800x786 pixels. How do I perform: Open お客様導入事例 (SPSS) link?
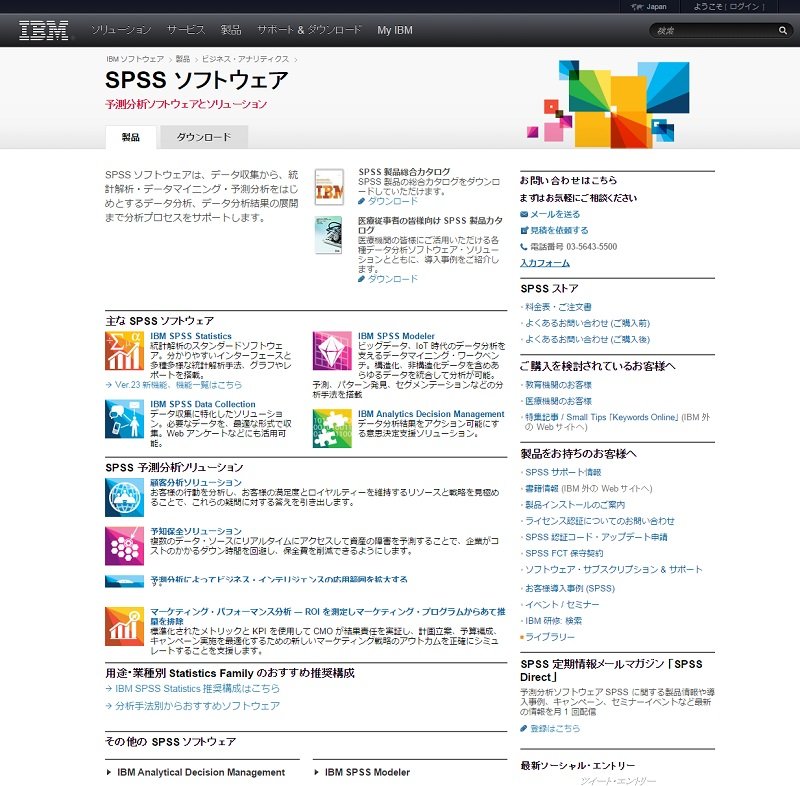[570, 589]
